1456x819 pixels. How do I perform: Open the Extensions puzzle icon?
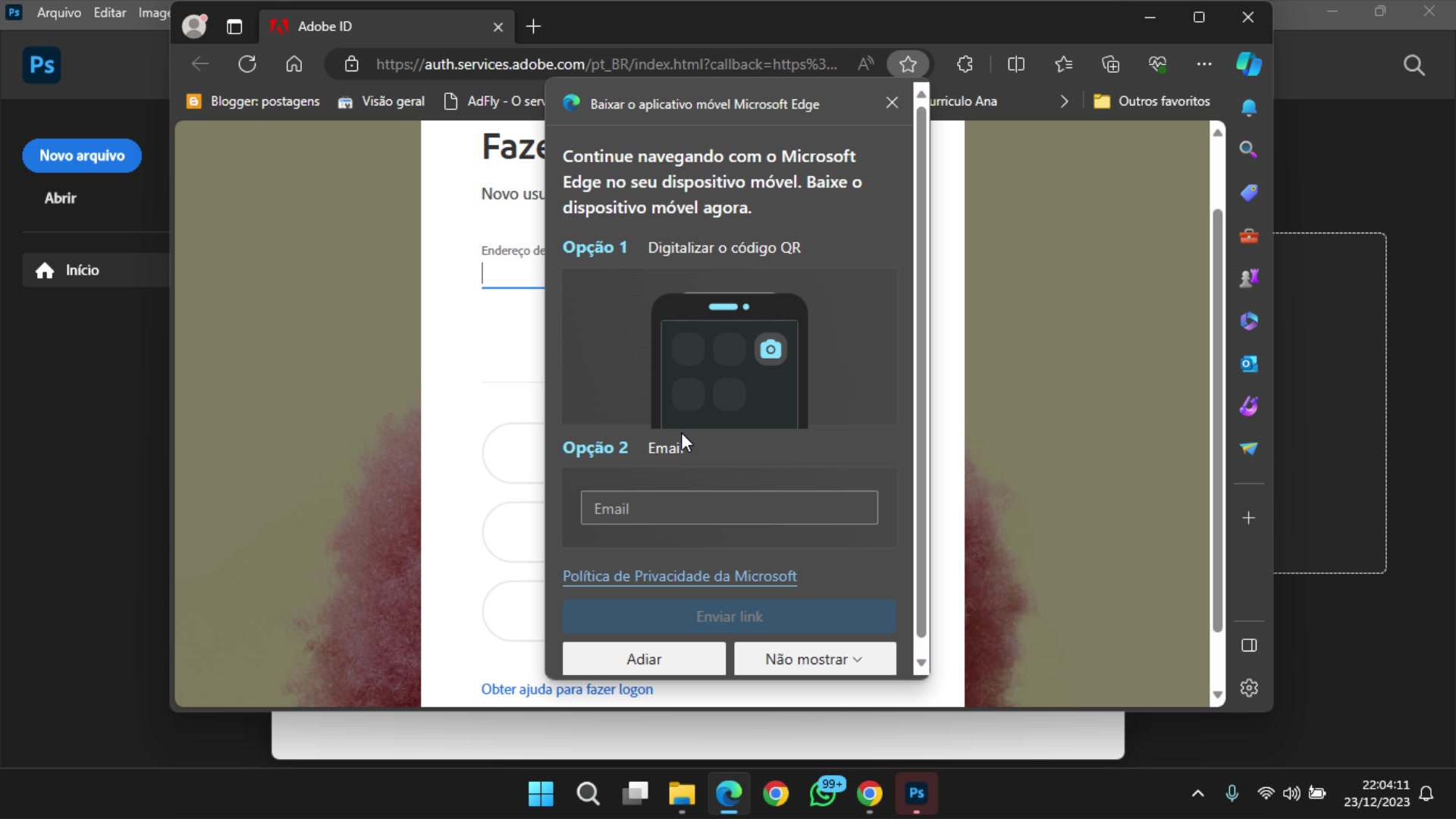[965, 64]
